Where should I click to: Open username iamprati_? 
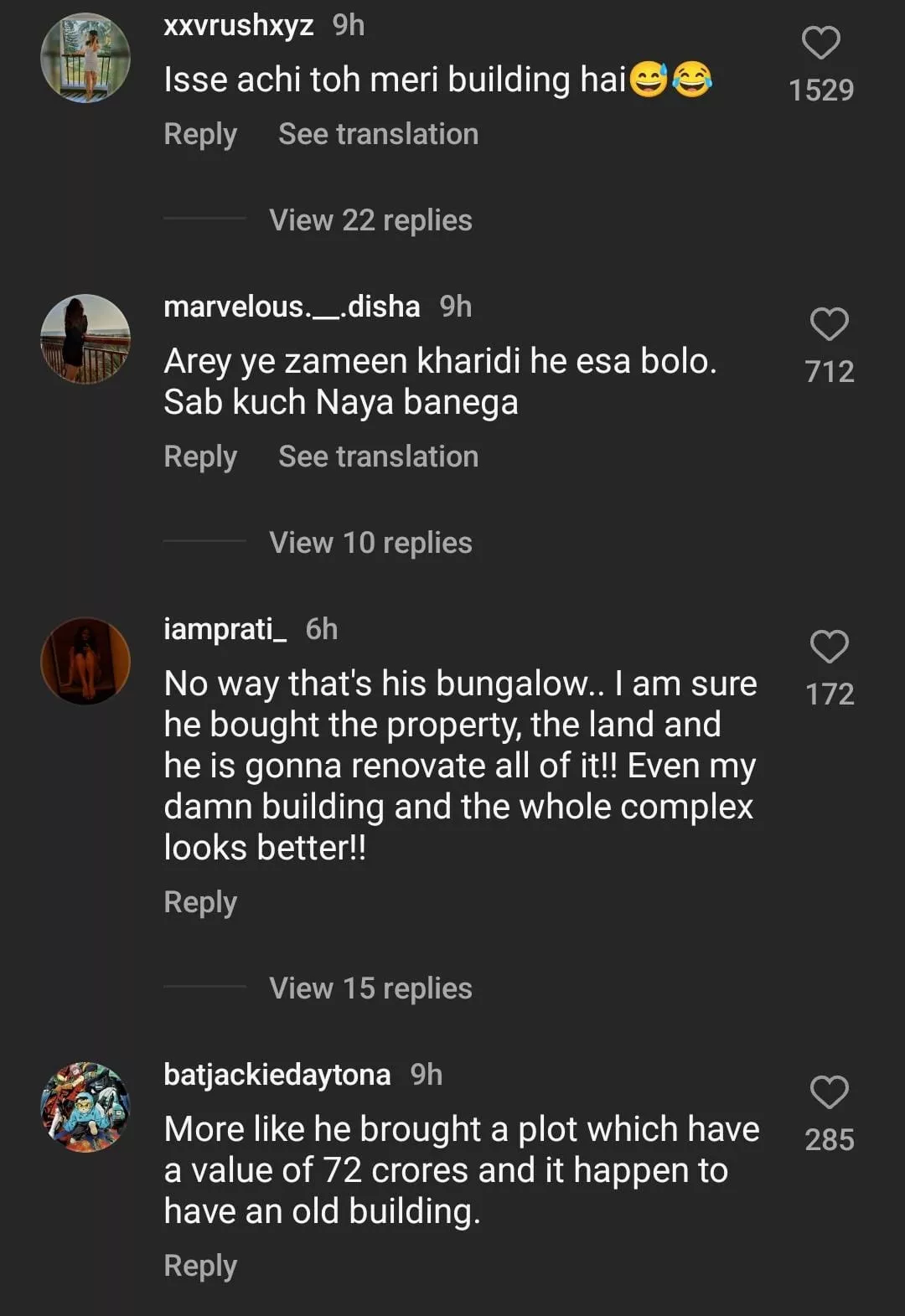(x=225, y=629)
